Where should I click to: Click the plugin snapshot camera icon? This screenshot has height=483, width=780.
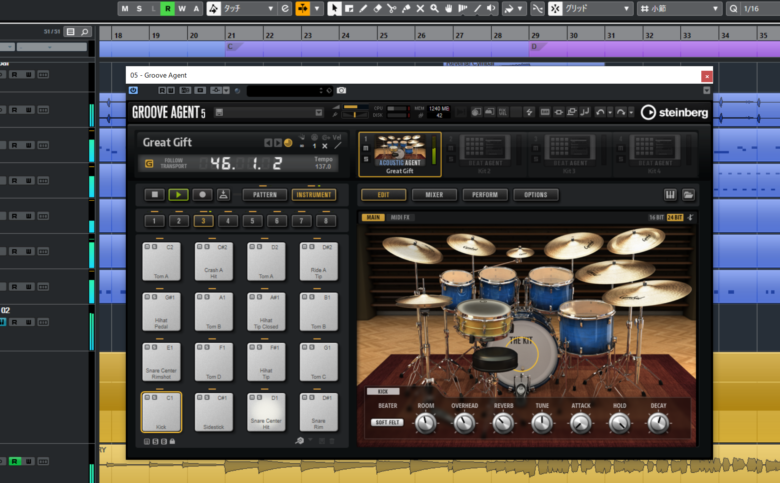coord(341,91)
